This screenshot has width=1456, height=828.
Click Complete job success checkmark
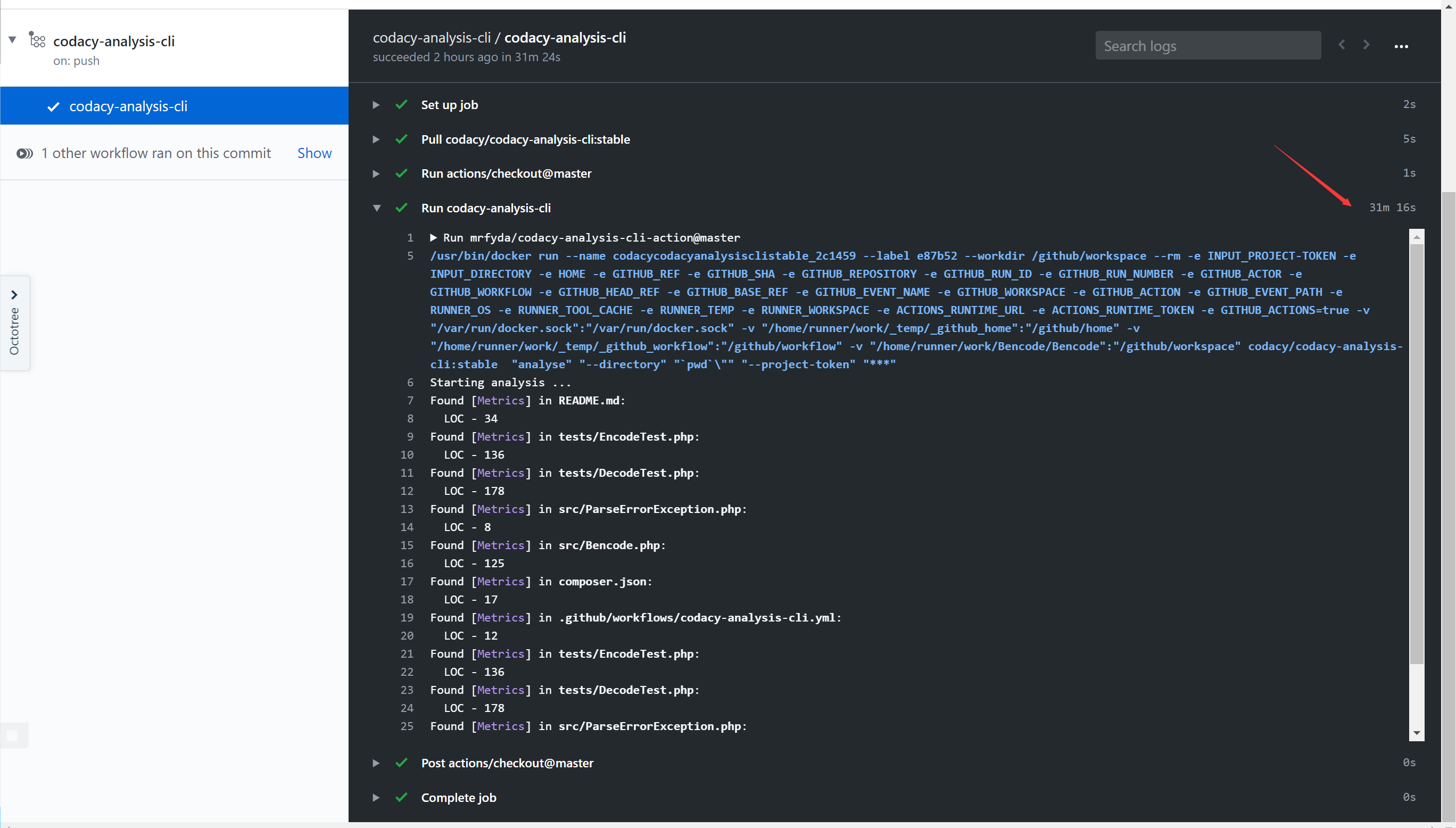coord(401,798)
